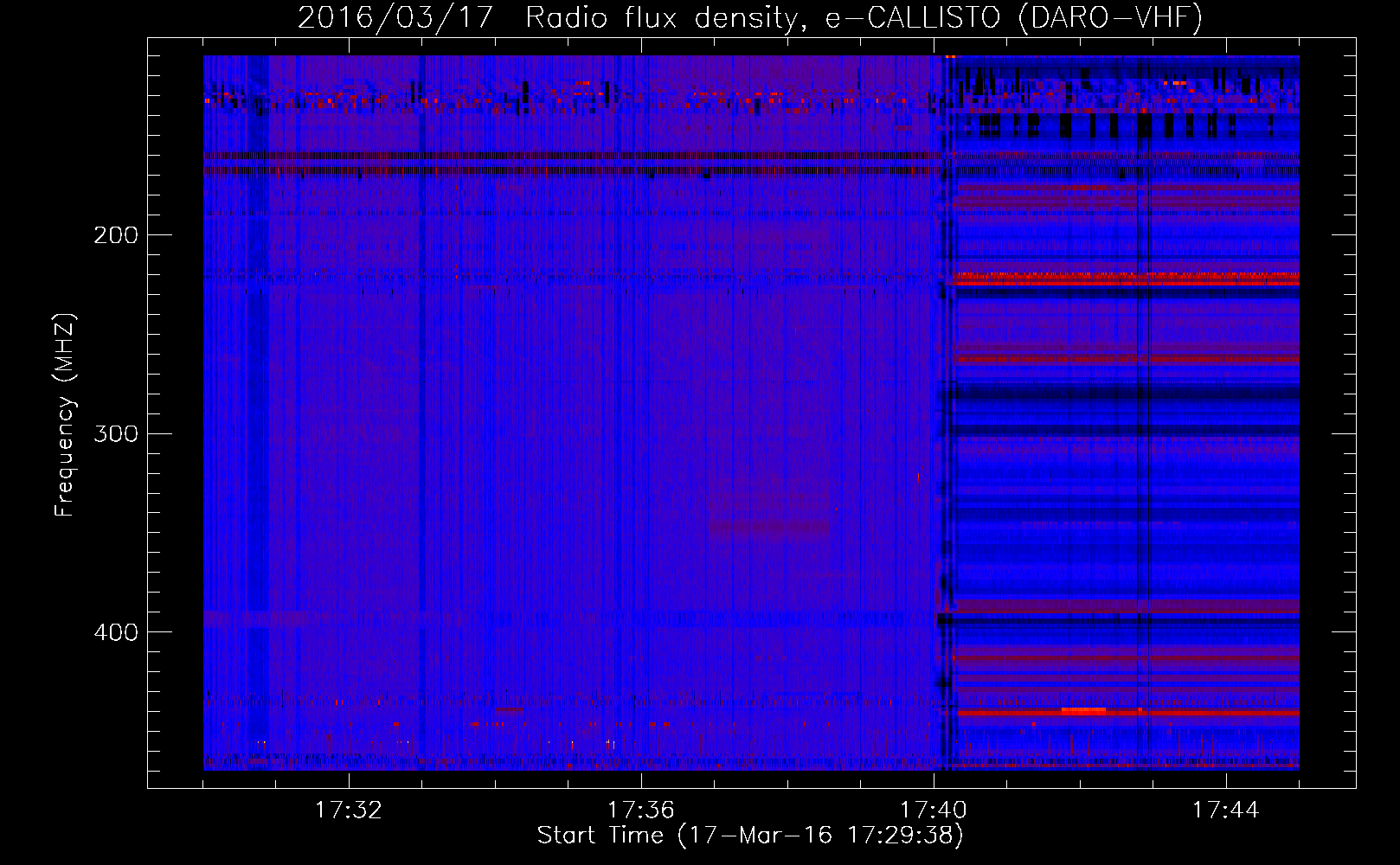The height and width of the screenshot is (865, 1400).
Task: Click the "400" frequency tick label
Action: [x=116, y=632]
